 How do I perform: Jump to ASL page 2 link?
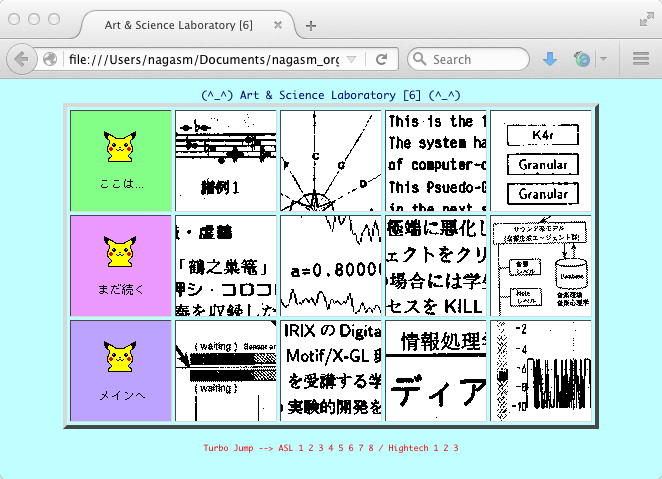(311, 448)
